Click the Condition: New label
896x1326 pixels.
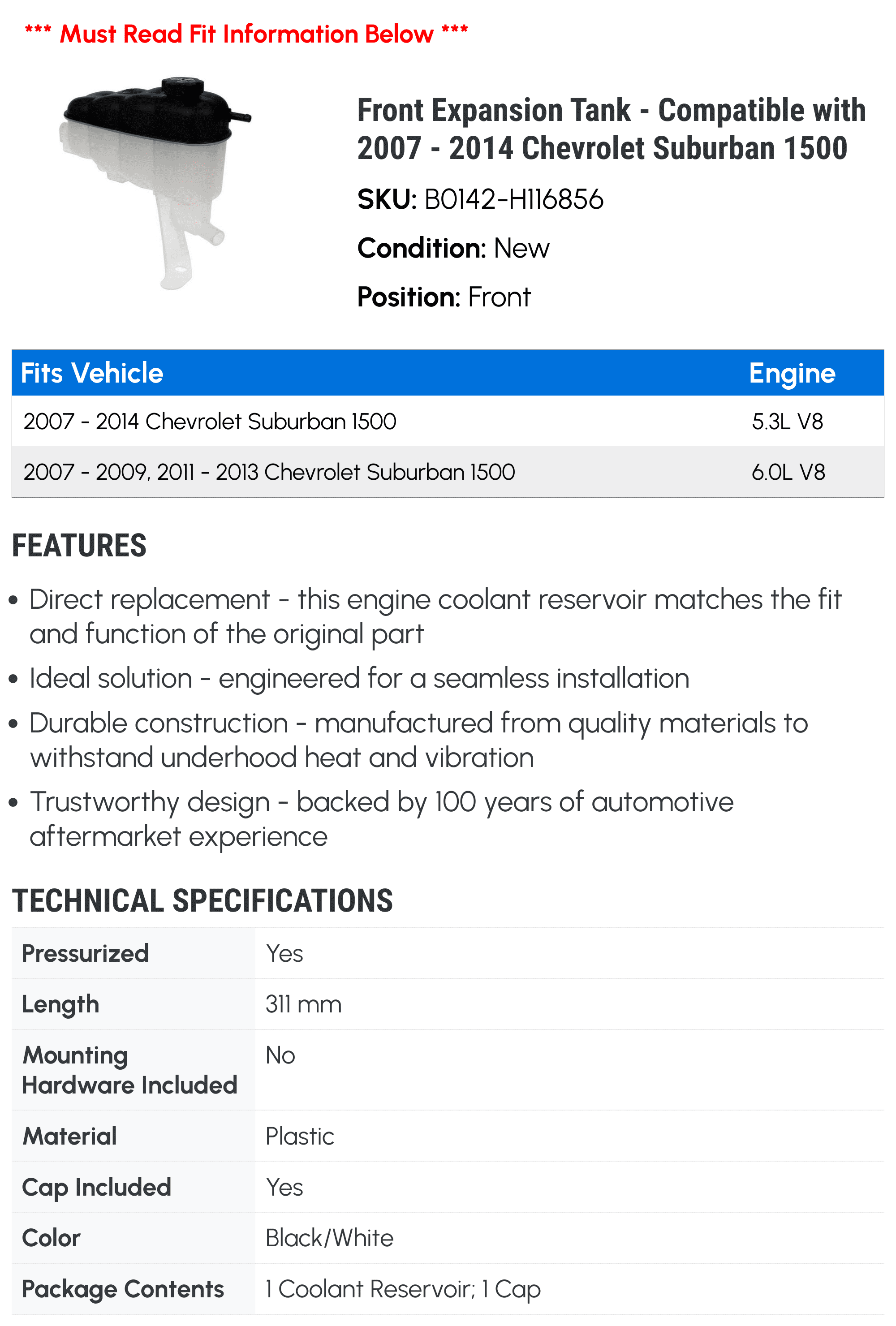[x=453, y=248]
